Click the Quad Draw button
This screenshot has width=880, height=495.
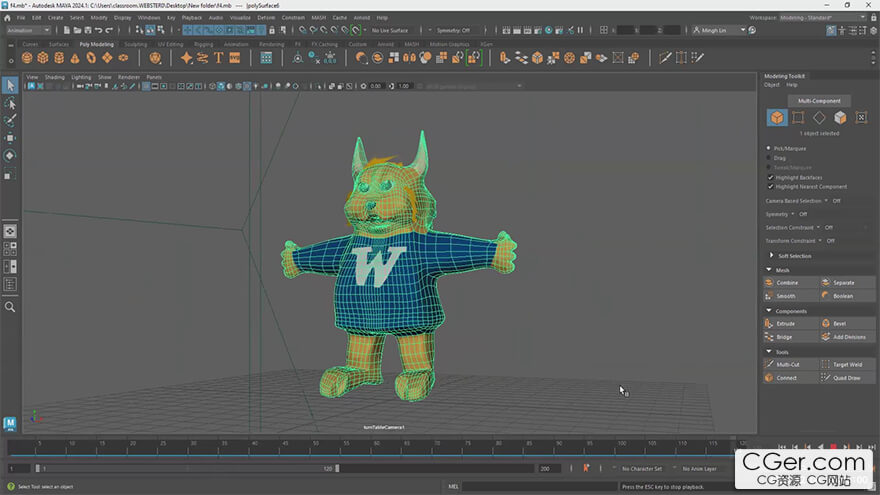(x=847, y=378)
